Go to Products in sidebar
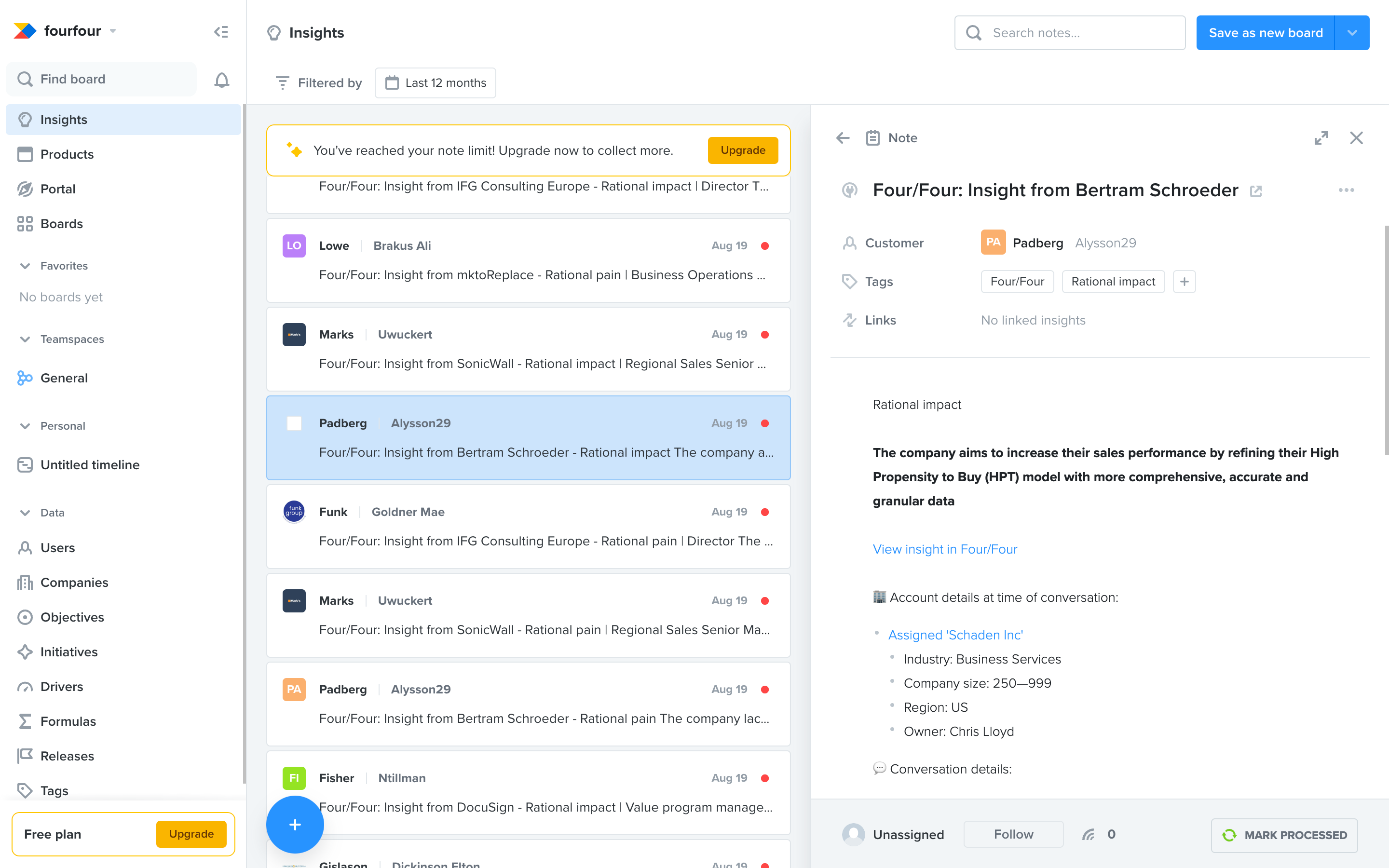Image resolution: width=1389 pixels, height=868 pixels. [67, 154]
